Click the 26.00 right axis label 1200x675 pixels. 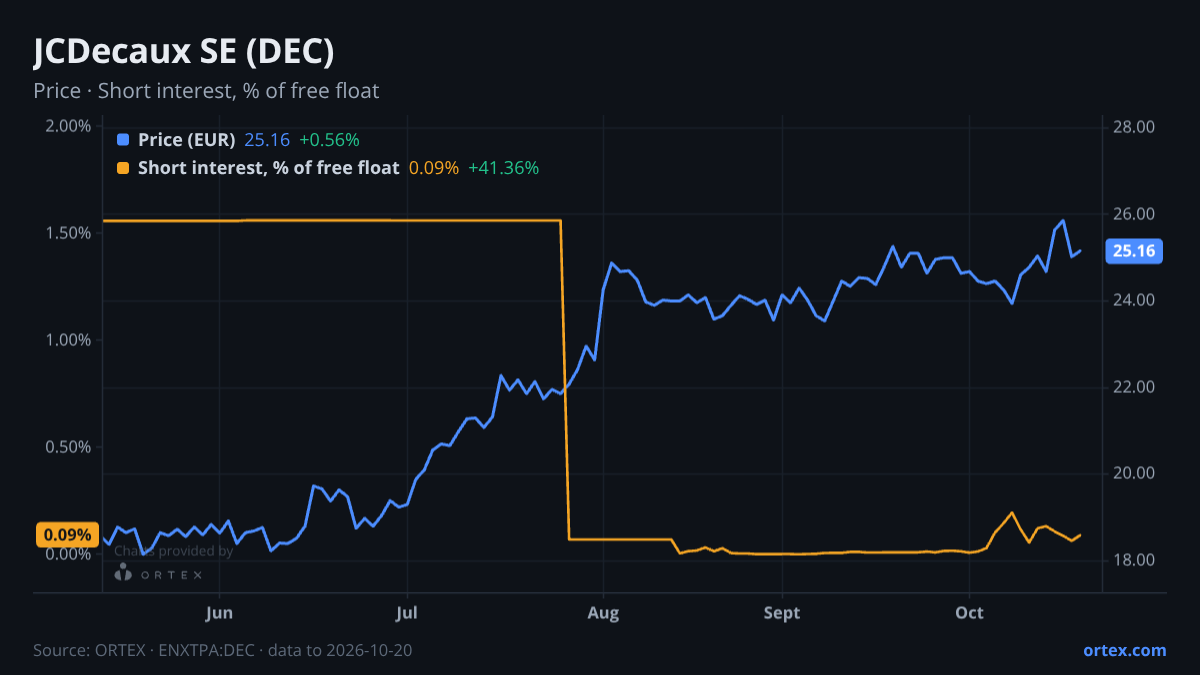[1133, 214]
